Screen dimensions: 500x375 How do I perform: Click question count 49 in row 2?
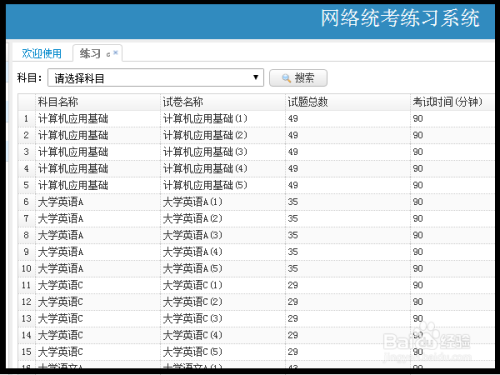click(x=293, y=135)
